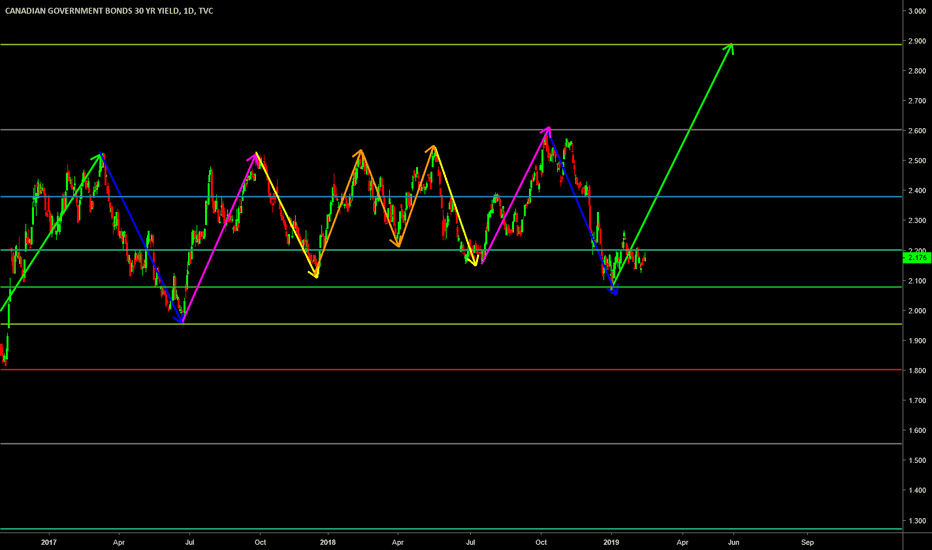Viewport: 932px width, 550px height.
Task: Click the 2.100 price axis label
Action: 917,281
